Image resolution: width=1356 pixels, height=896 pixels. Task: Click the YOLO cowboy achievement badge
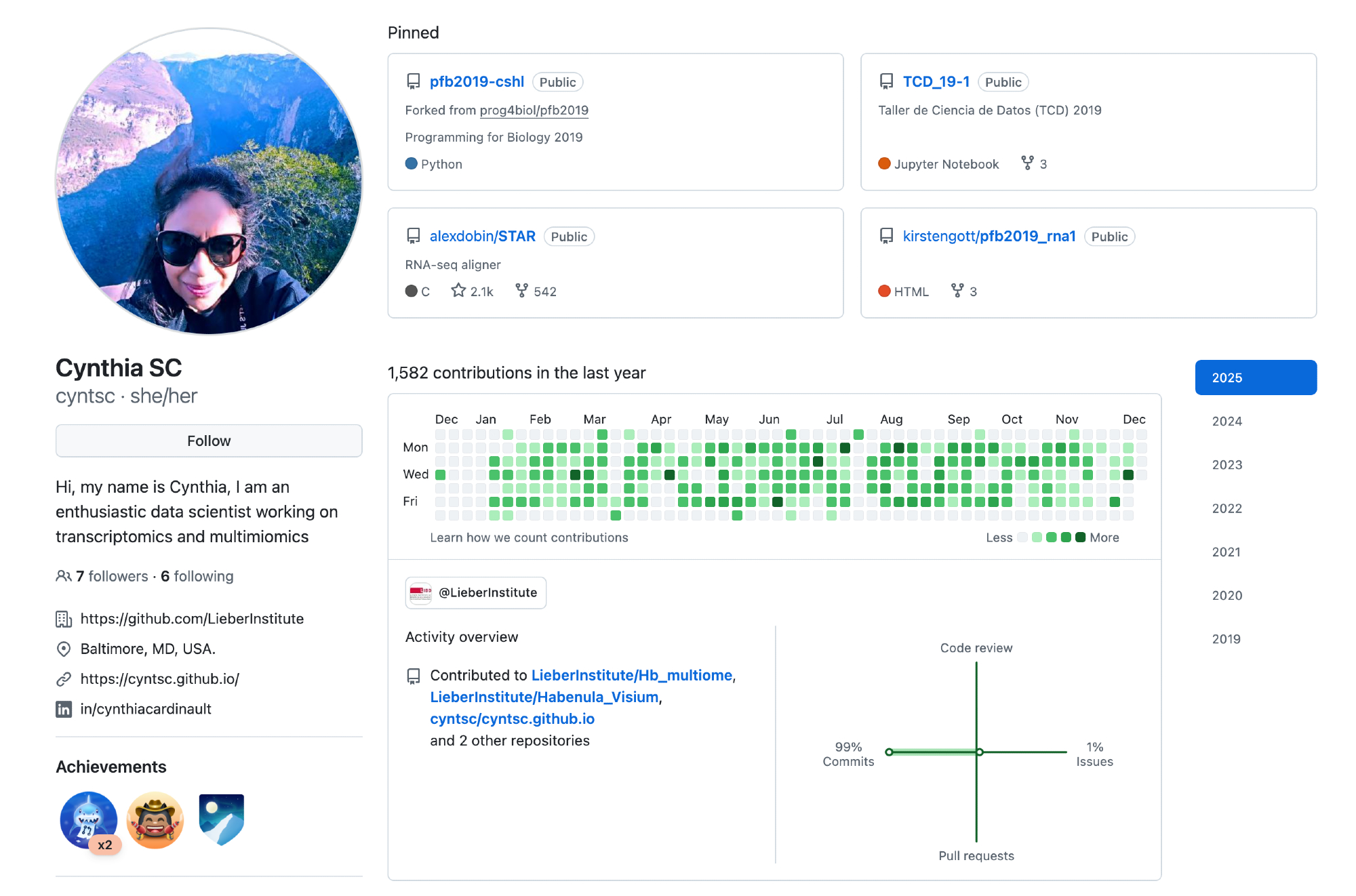(x=155, y=819)
